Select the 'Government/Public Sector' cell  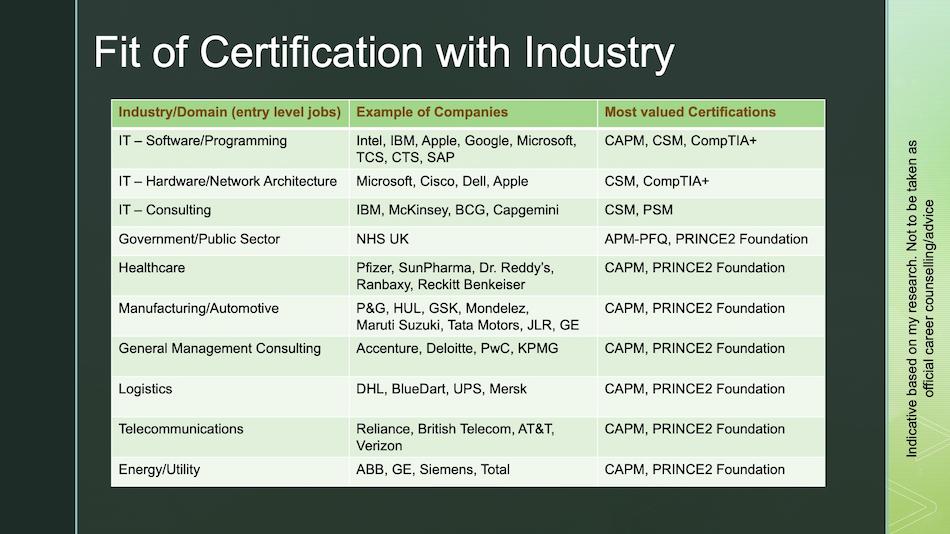click(199, 239)
